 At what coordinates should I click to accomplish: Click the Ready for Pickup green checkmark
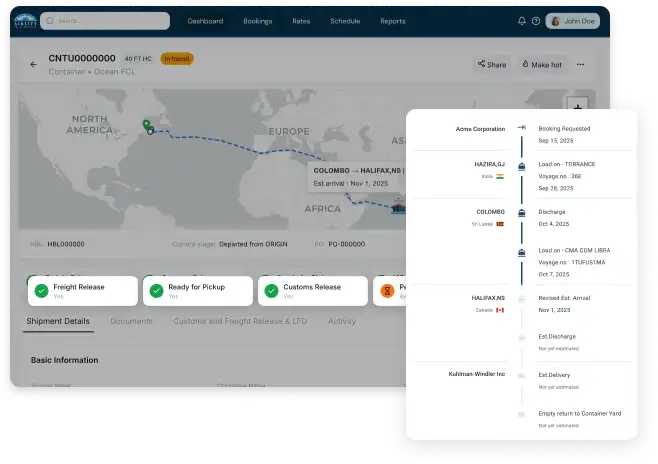156,291
